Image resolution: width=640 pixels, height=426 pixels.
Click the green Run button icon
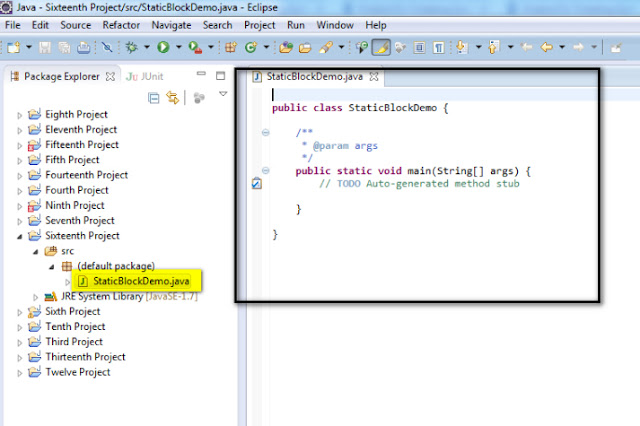click(x=163, y=47)
